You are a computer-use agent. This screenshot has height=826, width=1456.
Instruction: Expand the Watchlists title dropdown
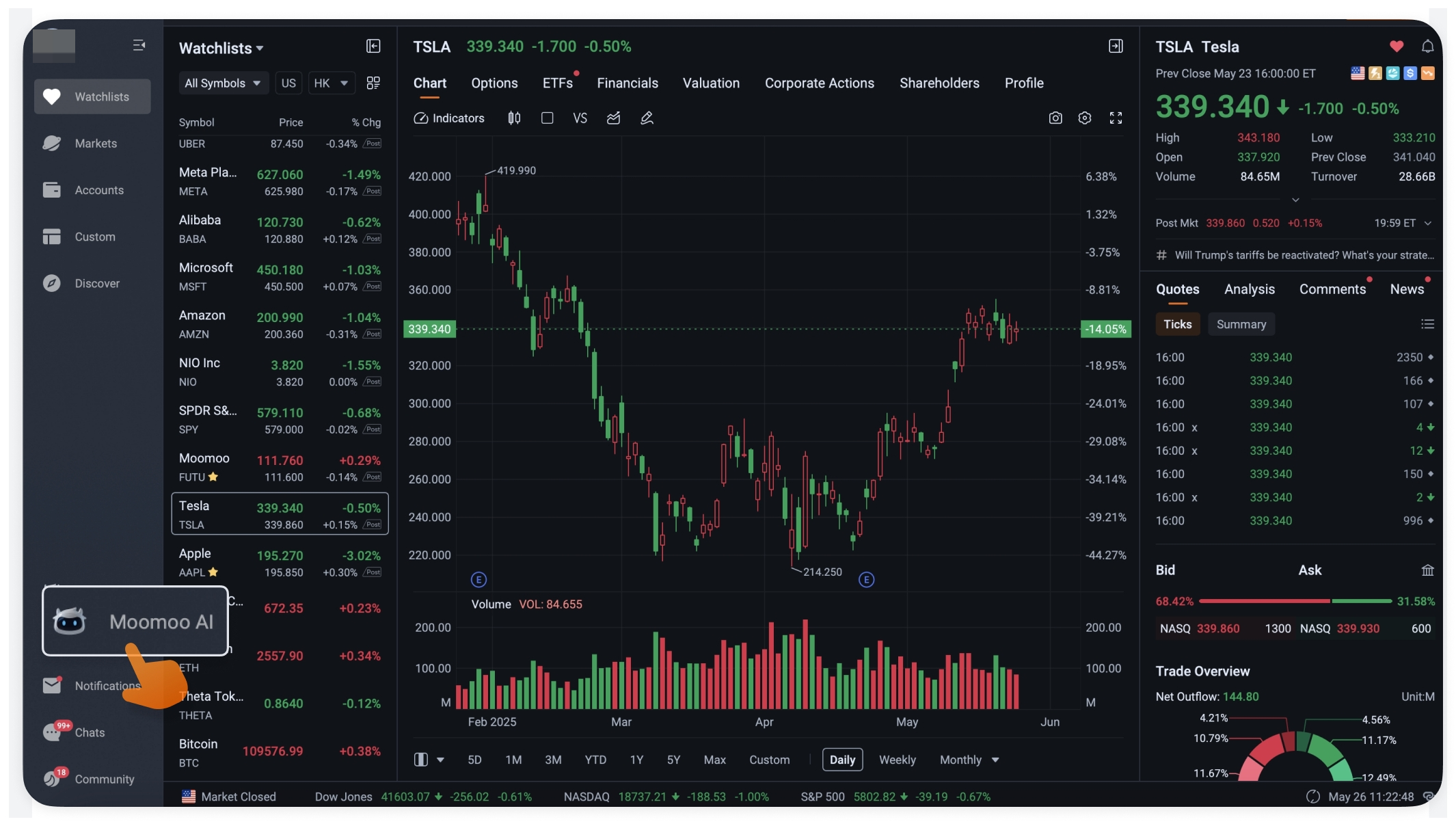click(221, 49)
